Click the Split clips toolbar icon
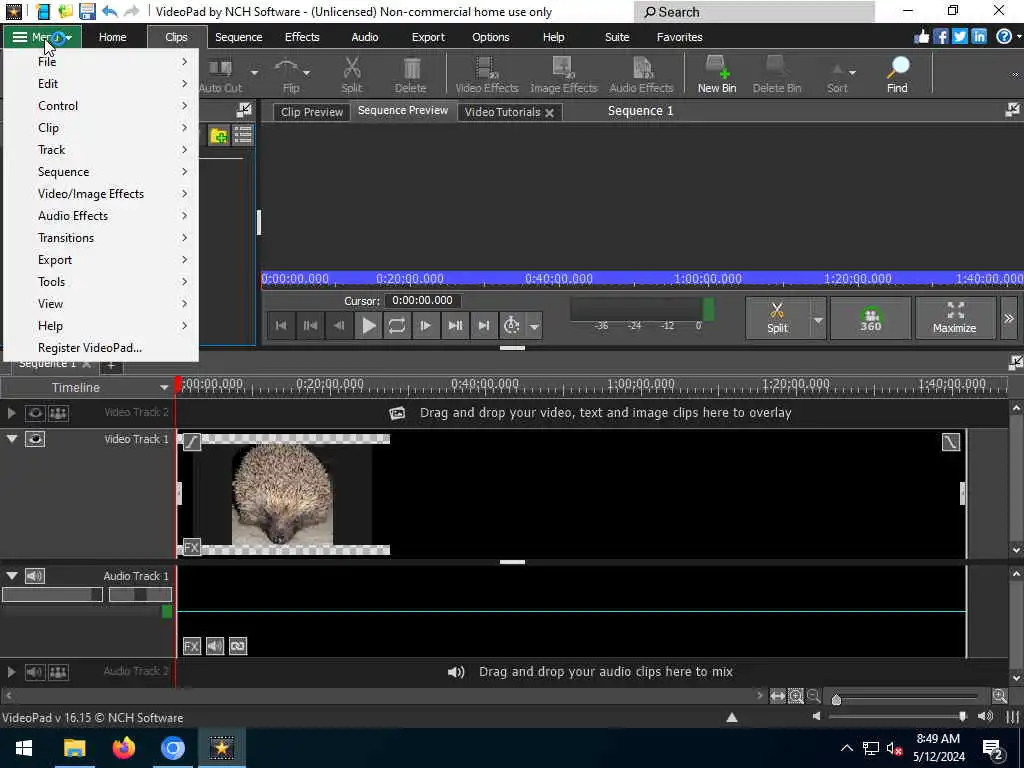The height and width of the screenshot is (768, 1024). pyautogui.click(x=351, y=75)
